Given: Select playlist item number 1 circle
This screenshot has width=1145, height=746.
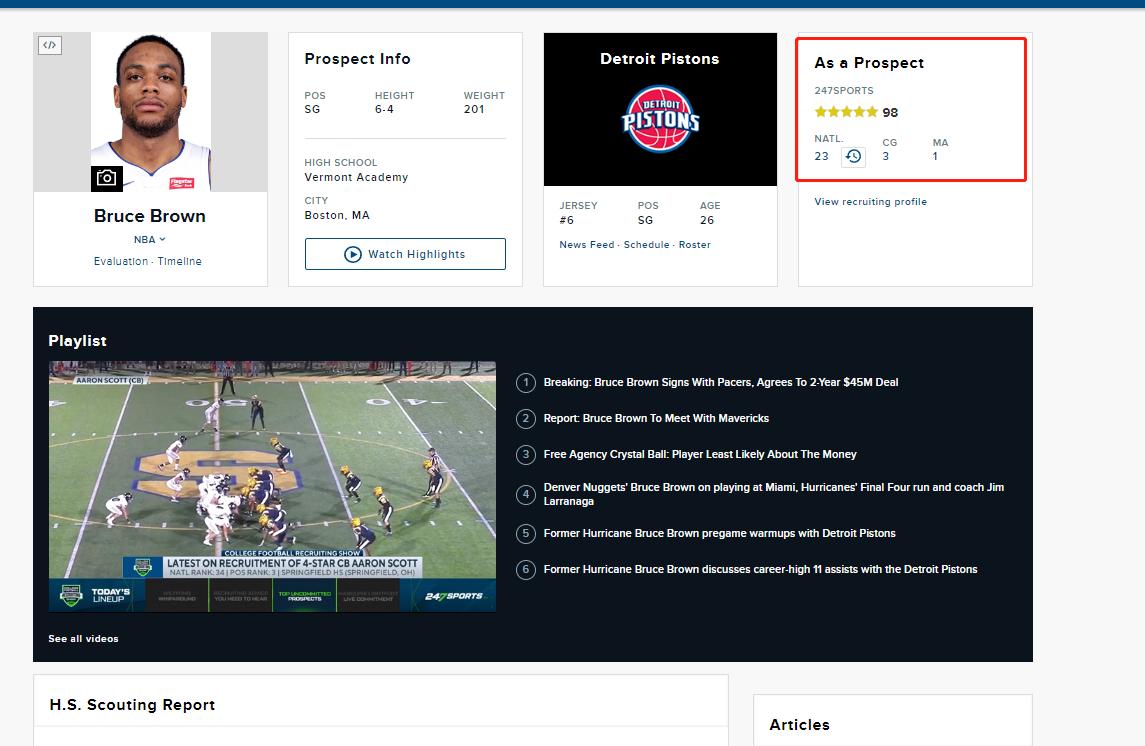Looking at the screenshot, I should [526, 383].
